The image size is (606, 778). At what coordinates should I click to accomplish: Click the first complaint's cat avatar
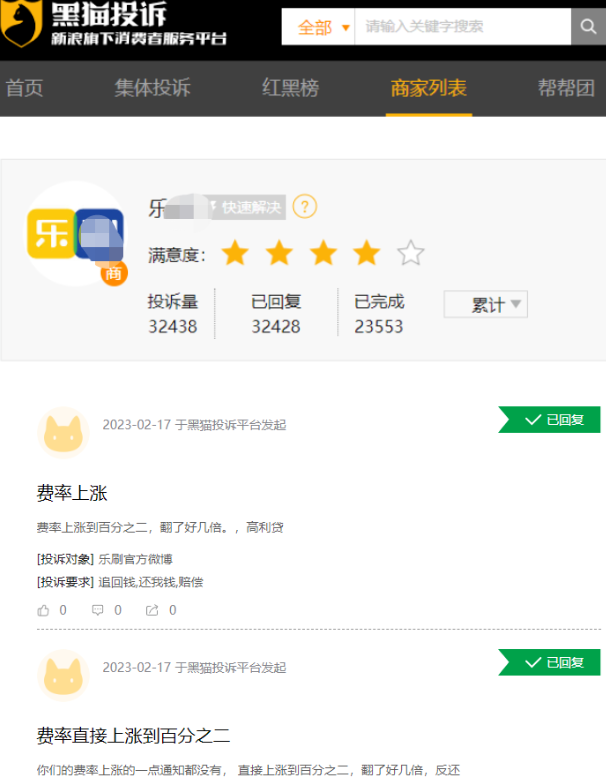click(x=63, y=432)
